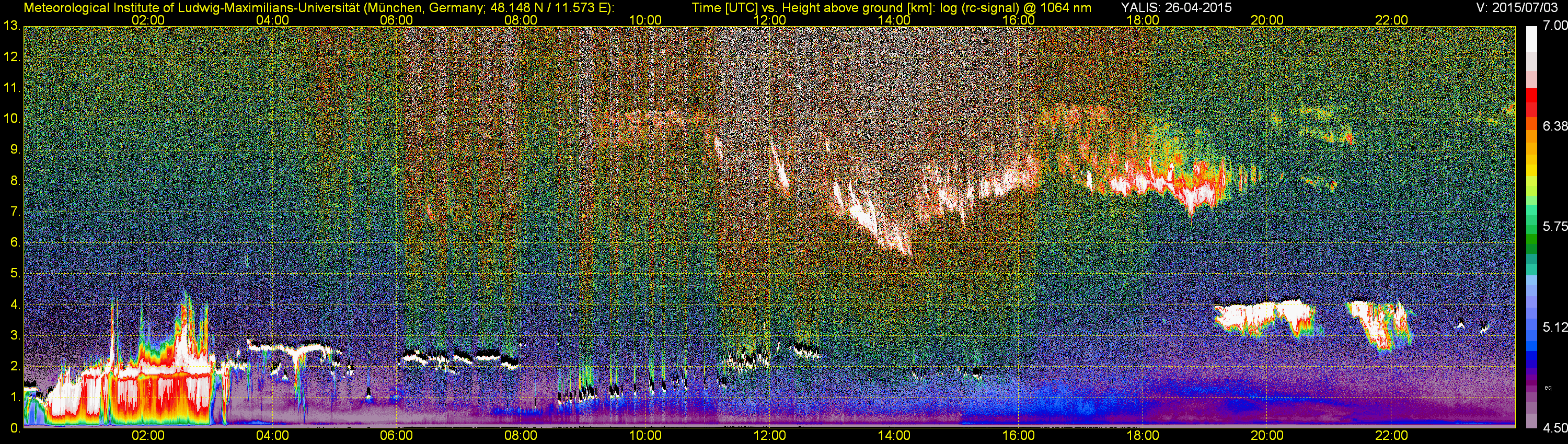Click the 0. km height axis label
Viewport: 1568px width, 444px height.
(15, 428)
